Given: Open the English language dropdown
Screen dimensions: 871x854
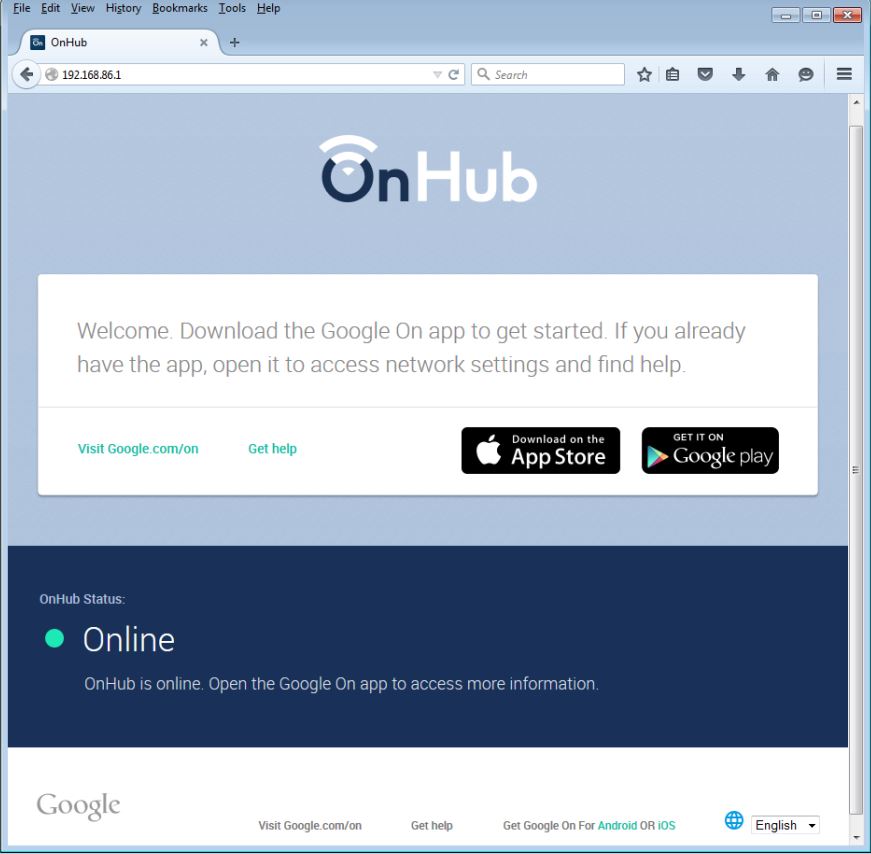Looking at the screenshot, I should 785,825.
